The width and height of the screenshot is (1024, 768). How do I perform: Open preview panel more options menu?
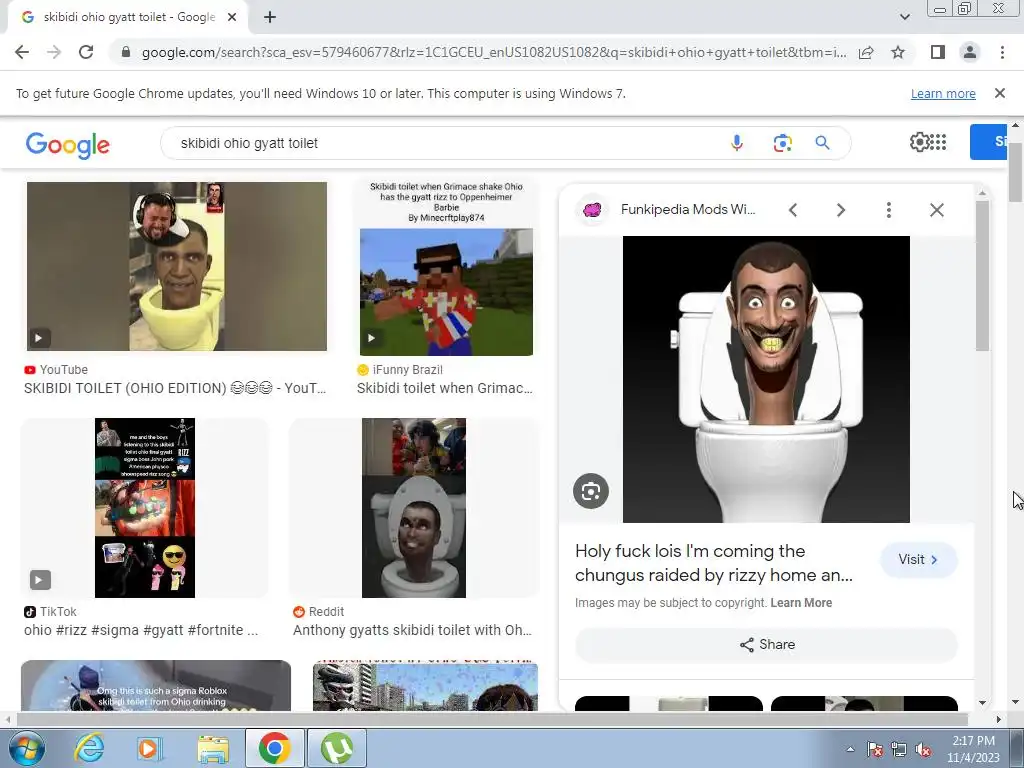(x=888, y=210)
